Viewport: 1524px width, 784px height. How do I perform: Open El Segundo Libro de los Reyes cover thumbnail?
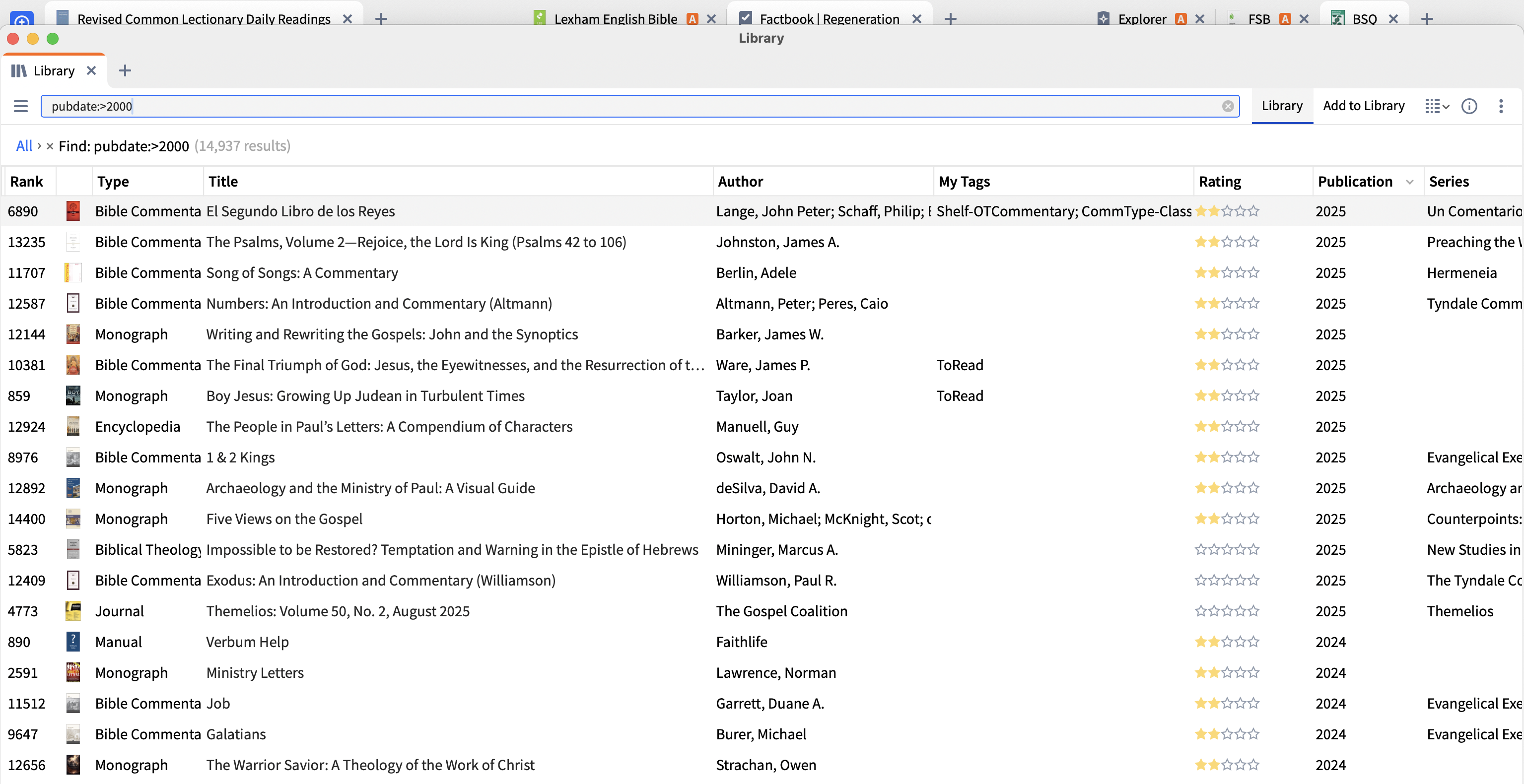click(73, 211)
